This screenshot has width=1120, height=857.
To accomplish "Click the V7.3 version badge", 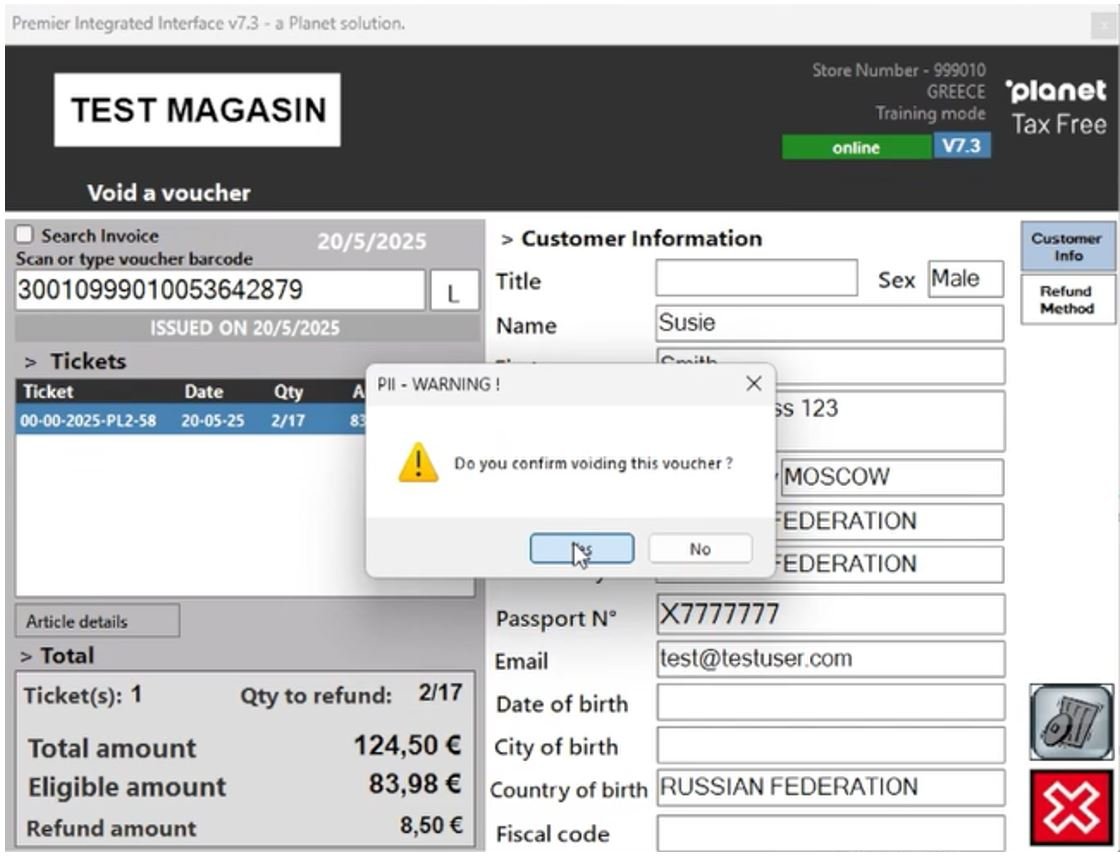I will coord(962,146).
